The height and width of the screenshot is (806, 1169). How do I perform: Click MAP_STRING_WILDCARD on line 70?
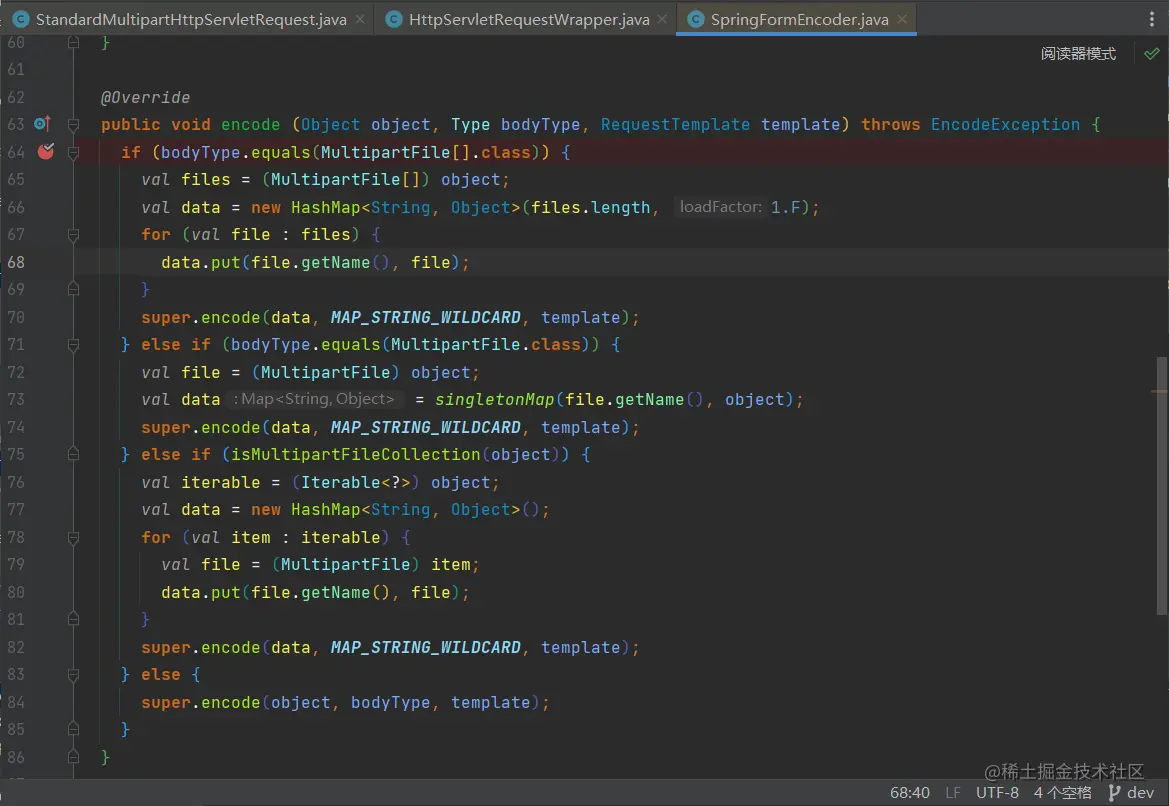point(426,317)
